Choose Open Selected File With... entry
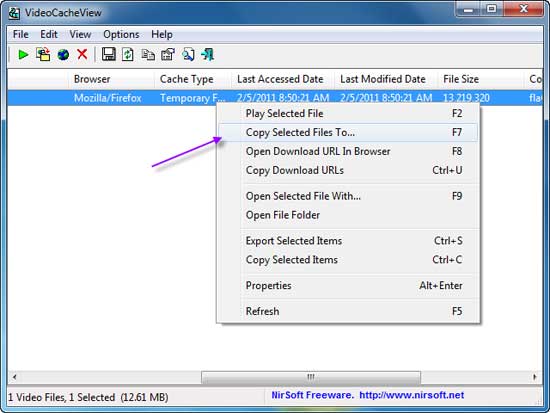550x413 pixels. coord(348,196)
